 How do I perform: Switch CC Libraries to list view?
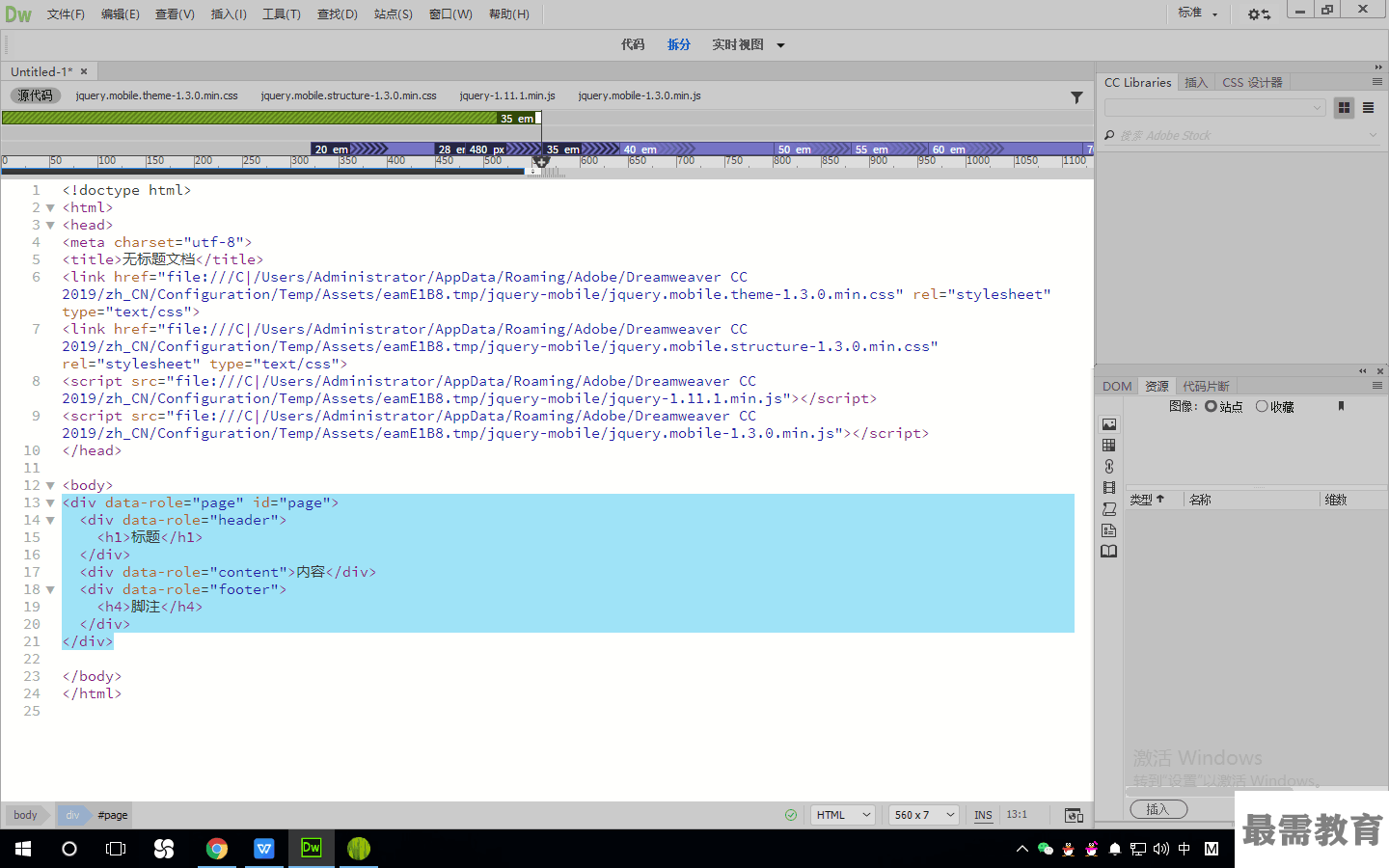[x=1368, y=108]
